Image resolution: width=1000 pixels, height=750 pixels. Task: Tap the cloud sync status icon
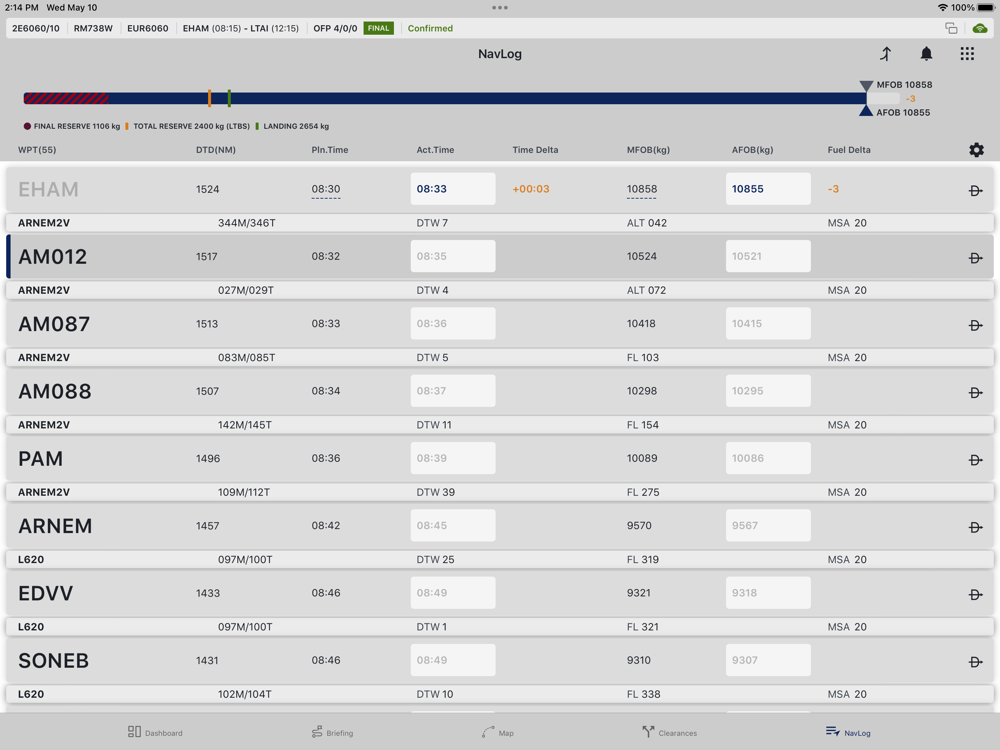click(980, 28)
